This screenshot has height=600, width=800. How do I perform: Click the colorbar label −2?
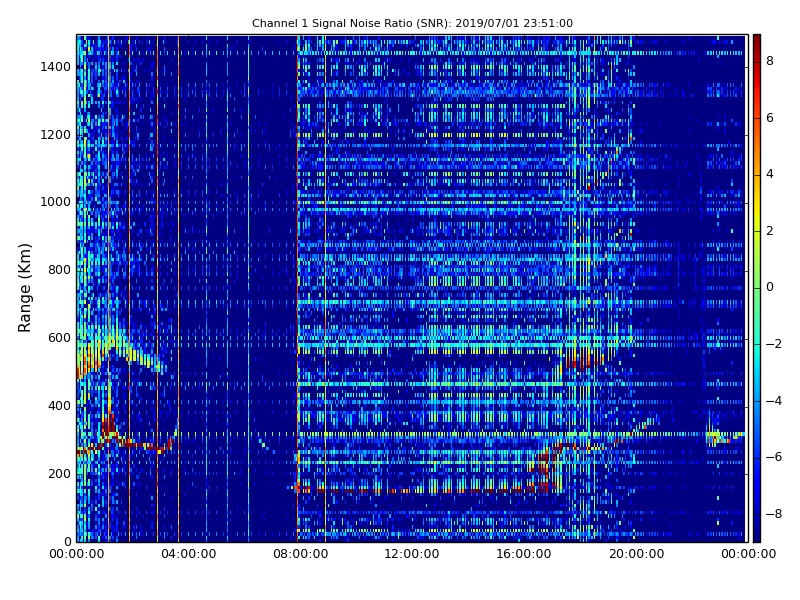coord(774,344)
